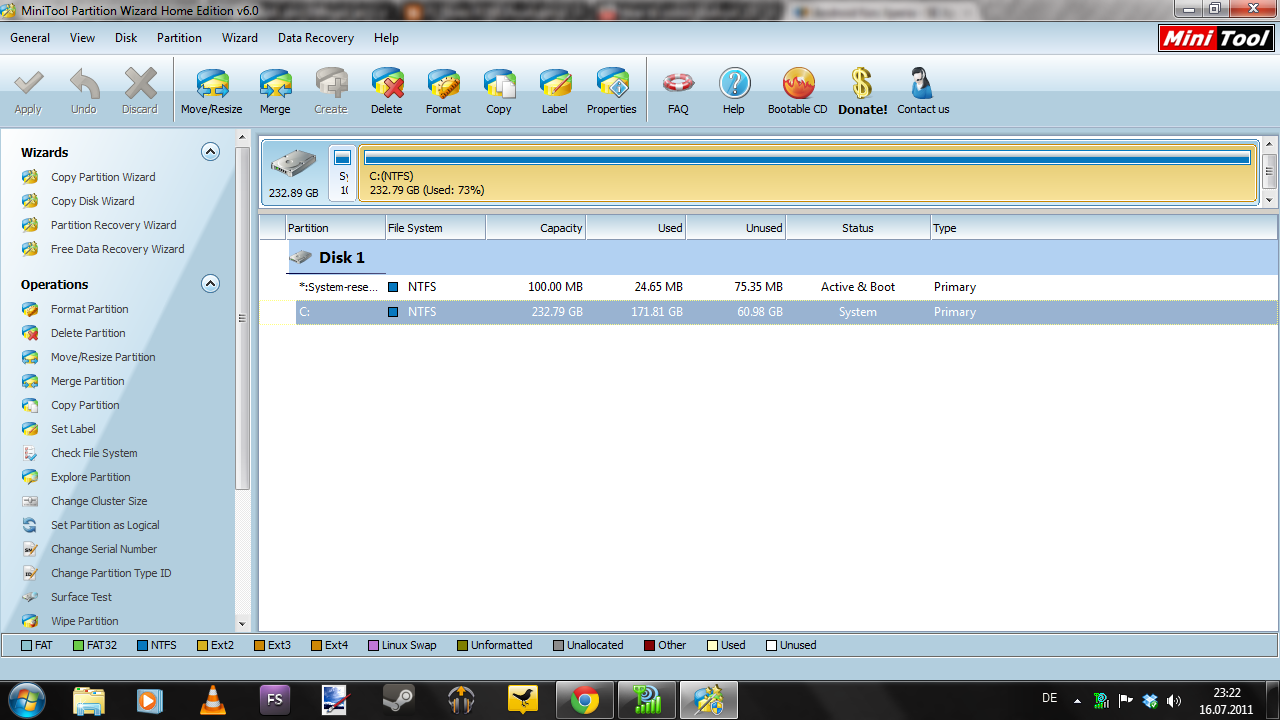Open the Data Recovery menu
This screenshot has width=1280, height=720.
click(316, 38)
